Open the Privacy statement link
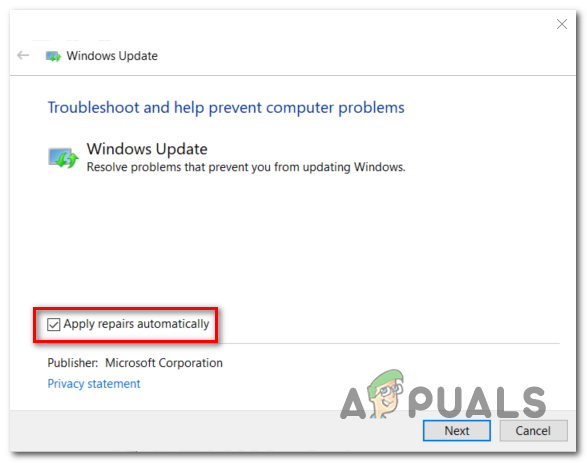Viewport: 587px width, 463px height. (94, 384)
